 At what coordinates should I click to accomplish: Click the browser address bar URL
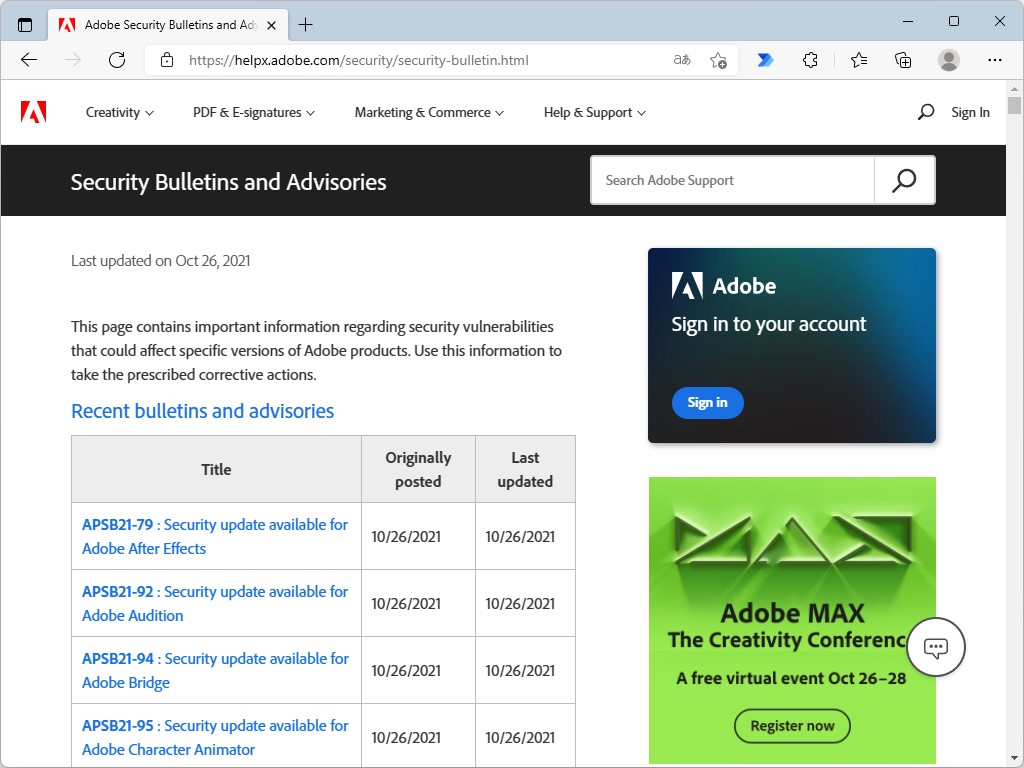359,60
